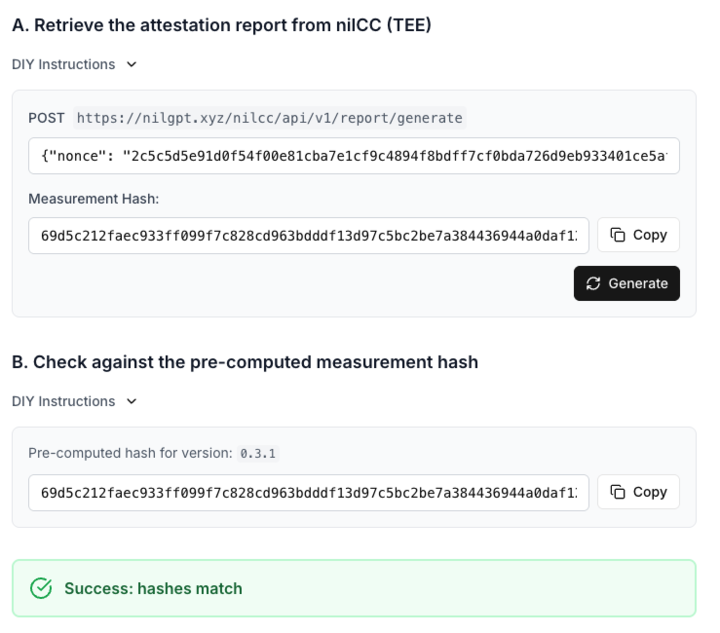Click the "Retrieve the attestation report" heading
Image resolution: width=720 pixels, height=633 pixels.
(222, 25)
